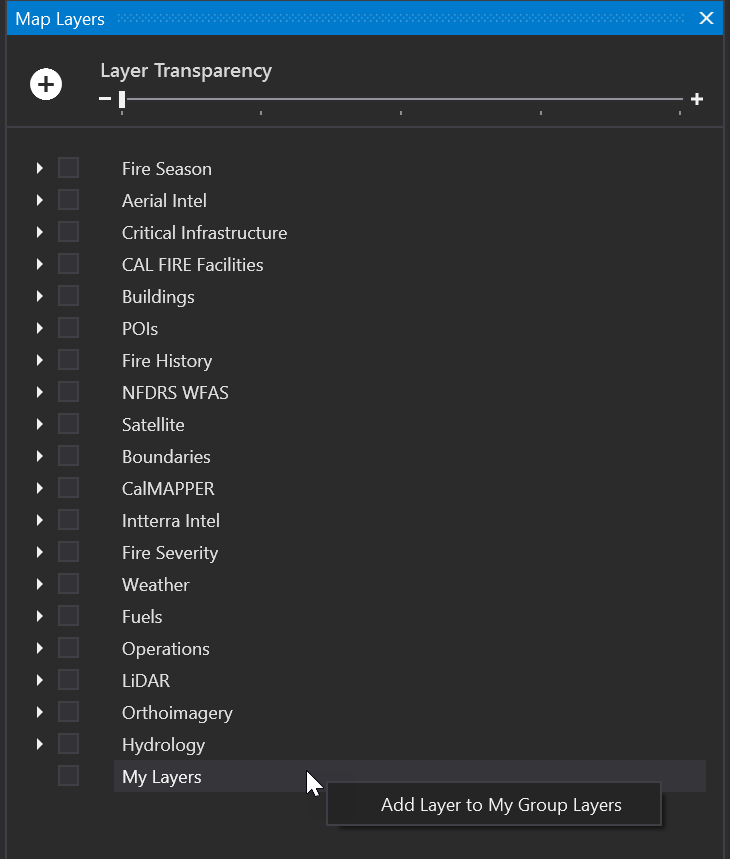Expand the Boundaries group arrow
This screenshot has width=730, height=859.
pos(40,456)
